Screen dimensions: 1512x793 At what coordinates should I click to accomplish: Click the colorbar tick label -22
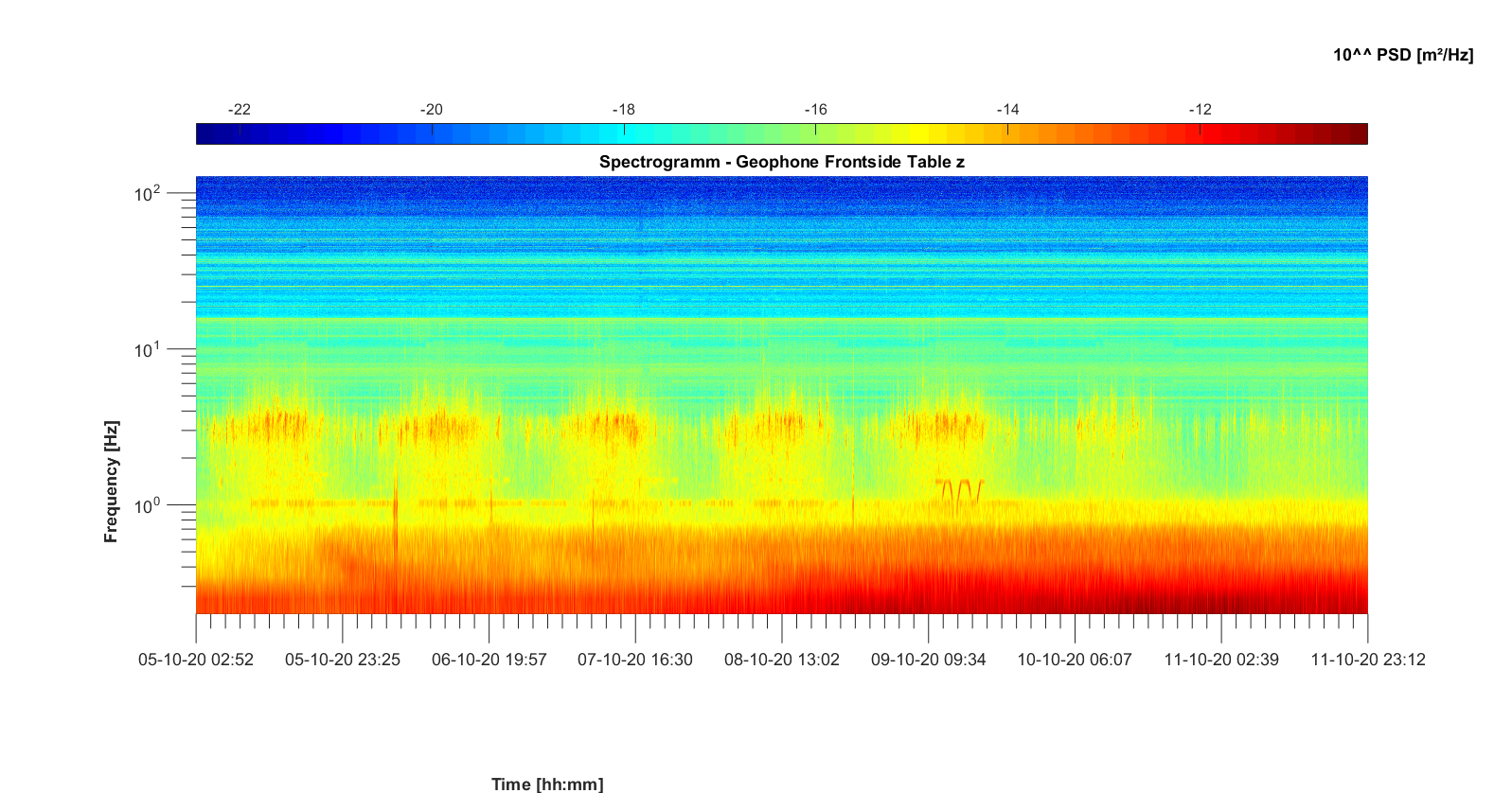[x=240, y=110]
